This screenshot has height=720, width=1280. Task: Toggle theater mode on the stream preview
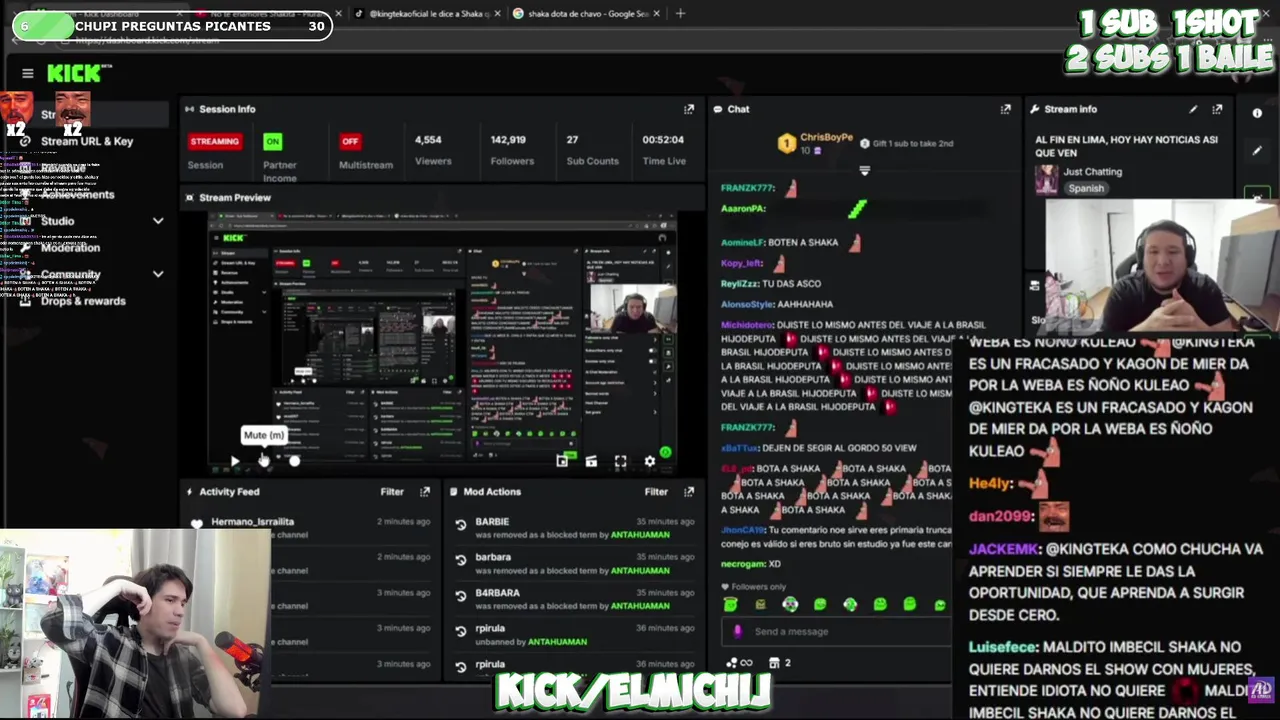pos(591,461)
